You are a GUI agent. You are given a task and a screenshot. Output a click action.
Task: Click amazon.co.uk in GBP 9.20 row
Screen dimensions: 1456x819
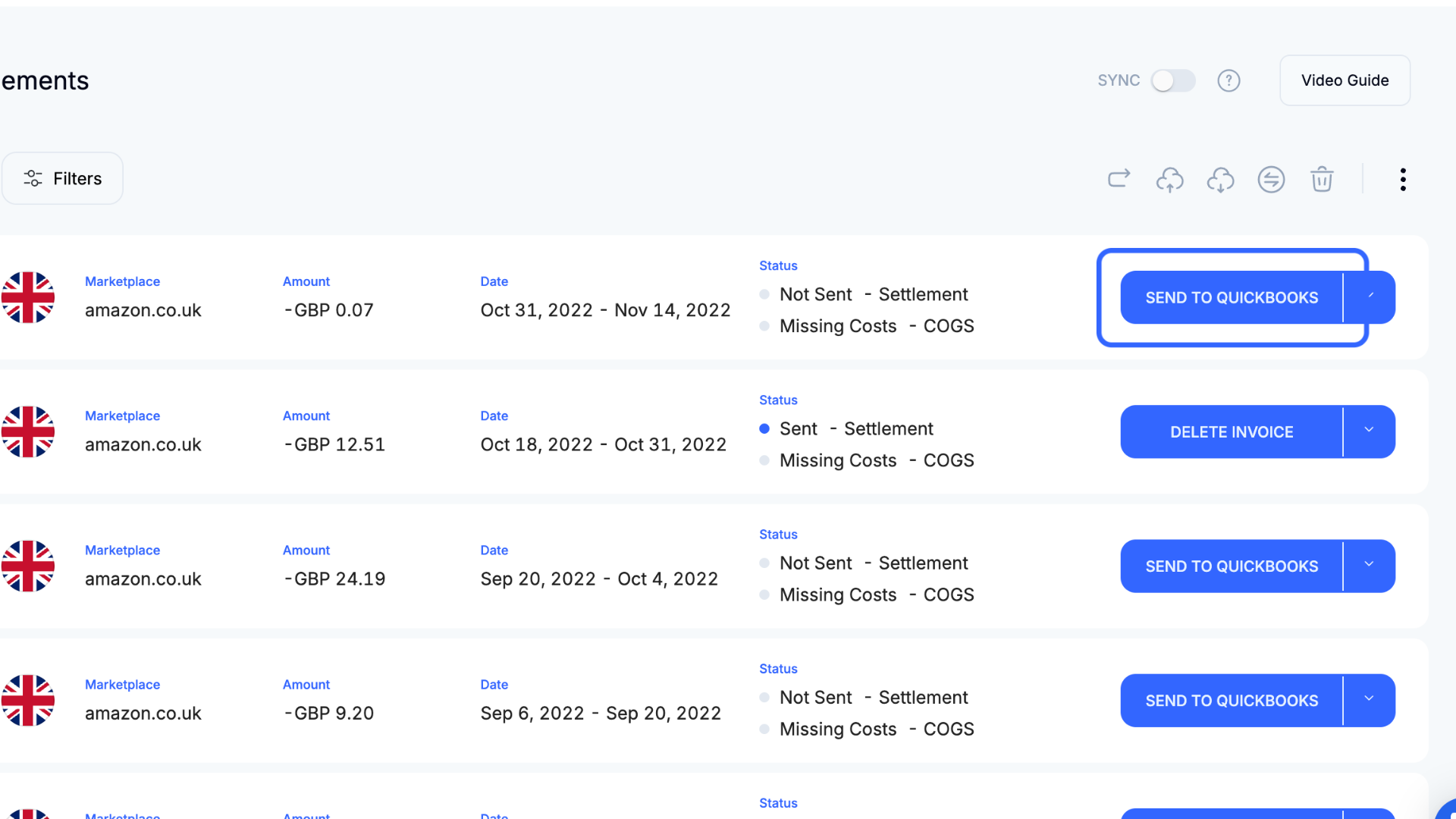tap(143, 713)
